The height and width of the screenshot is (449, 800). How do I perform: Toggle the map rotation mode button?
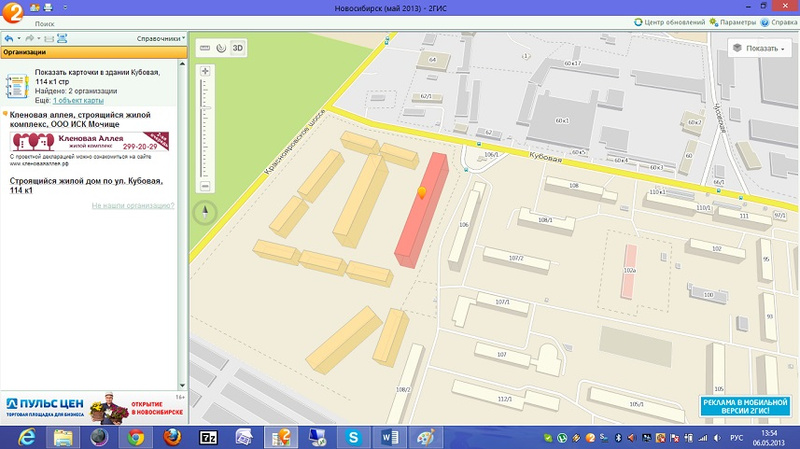click(x=221, y=47)
